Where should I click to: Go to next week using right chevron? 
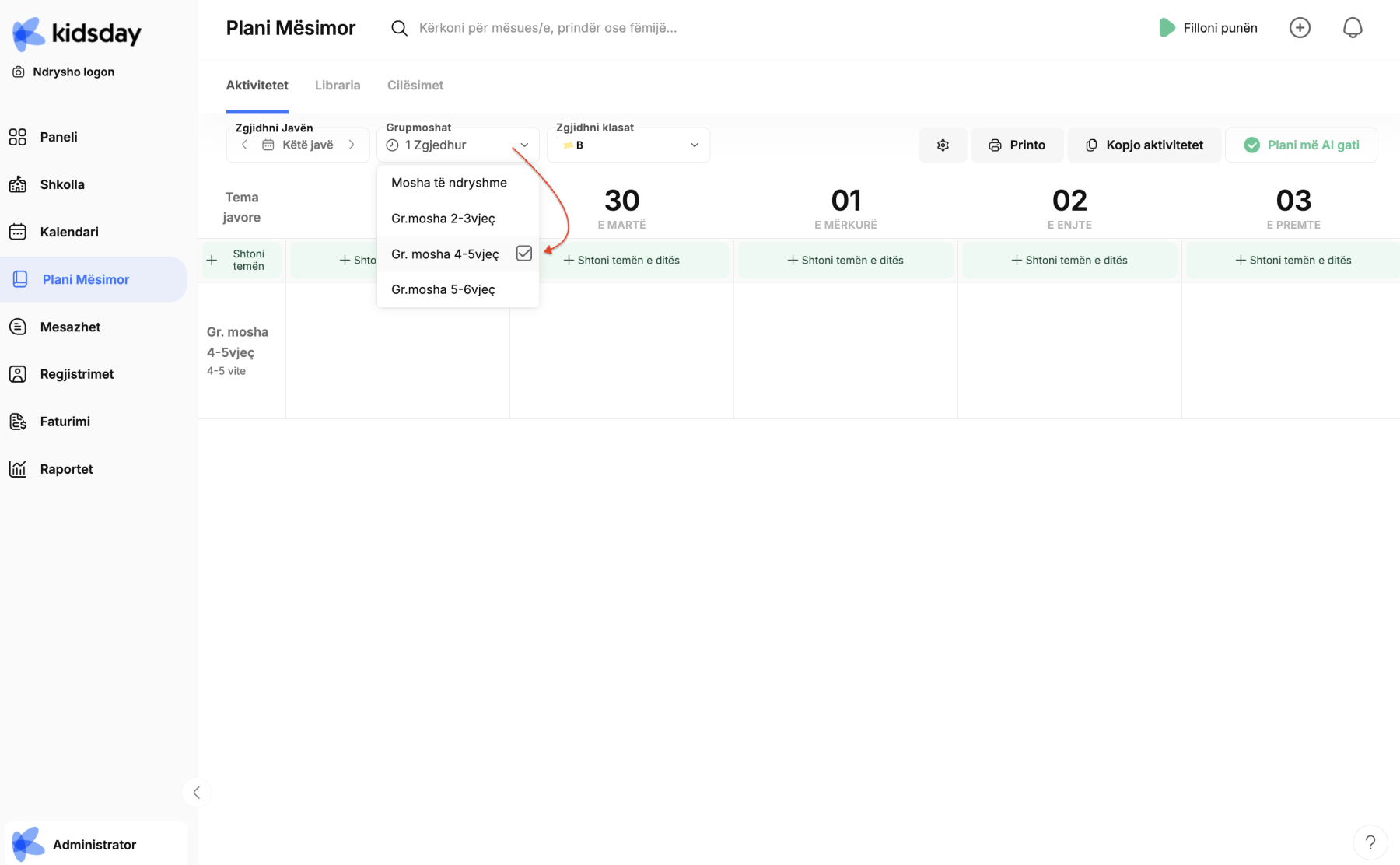click(352, 145)
